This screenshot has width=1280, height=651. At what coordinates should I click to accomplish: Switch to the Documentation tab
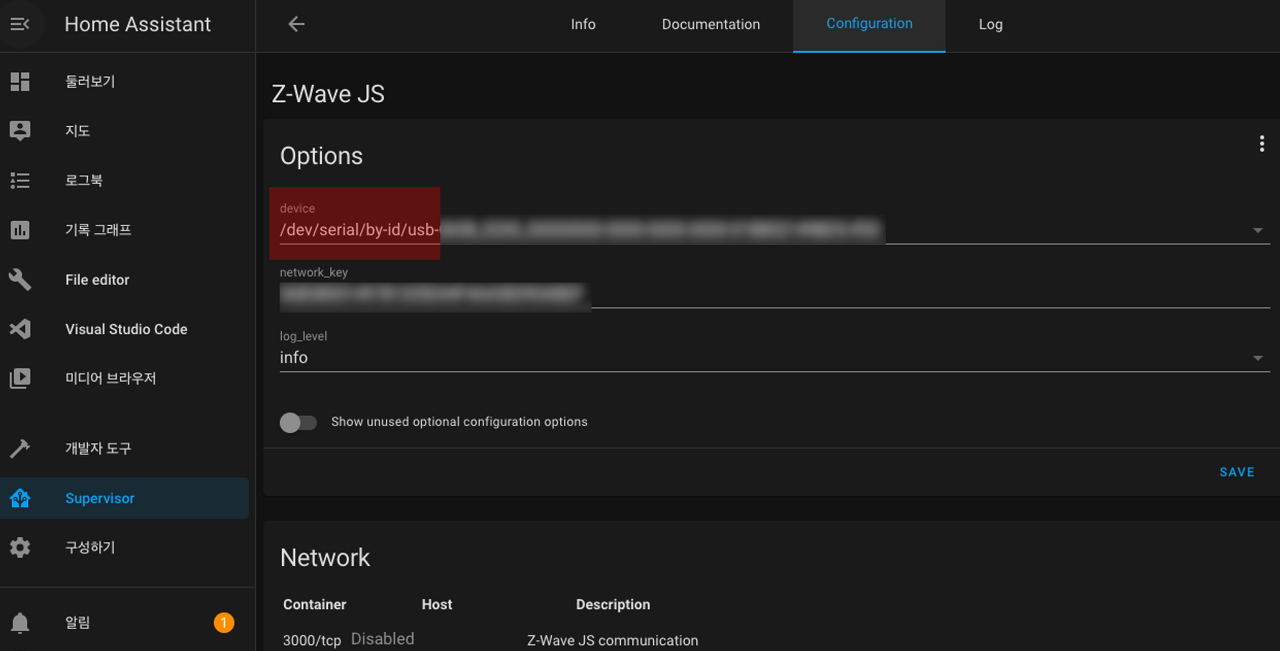tap(711, 24)
